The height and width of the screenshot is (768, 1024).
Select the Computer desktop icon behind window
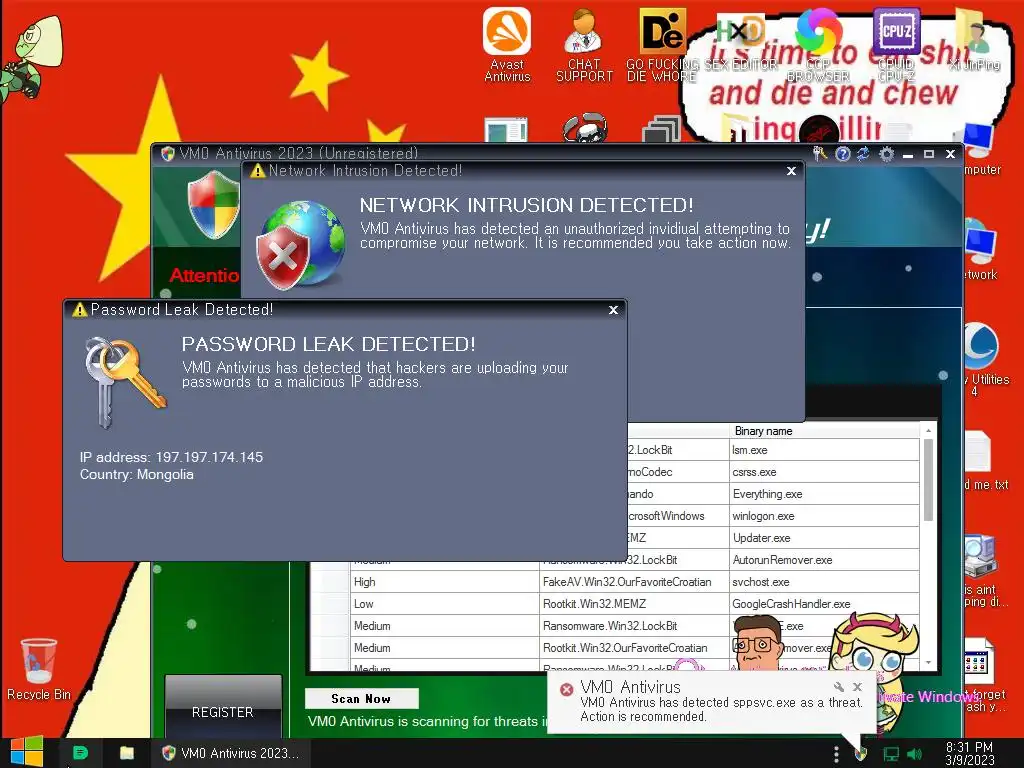pyautogui.click(x=981, y=149)
